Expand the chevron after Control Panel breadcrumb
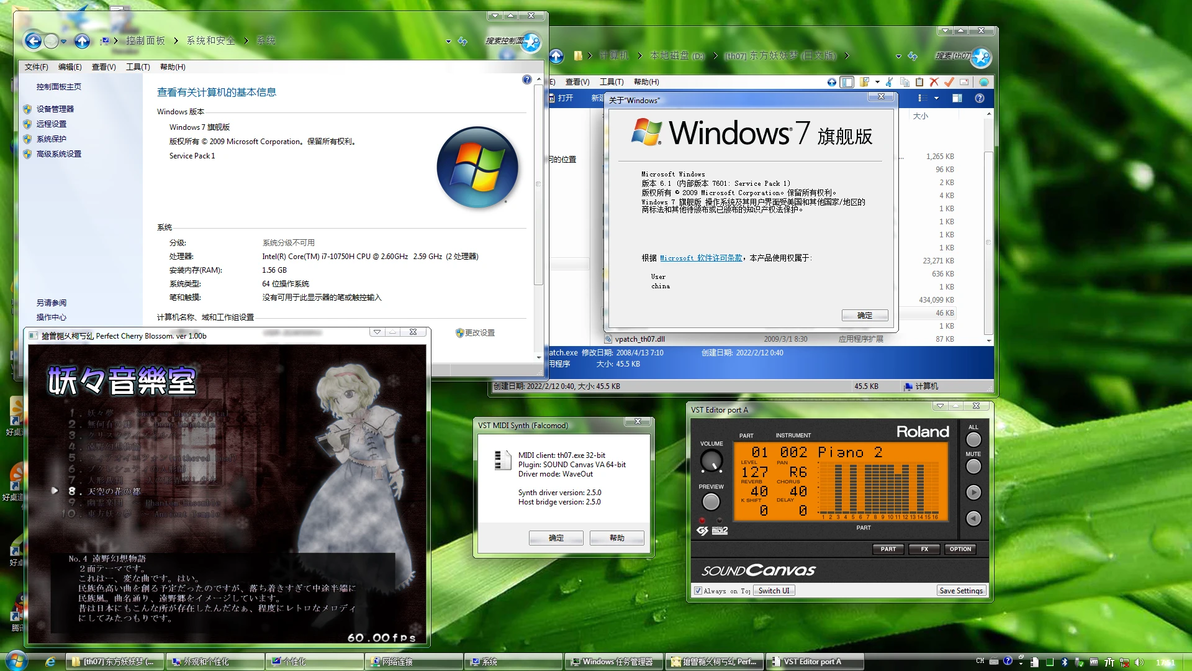The image size is (1192, 671). point(176,41)
